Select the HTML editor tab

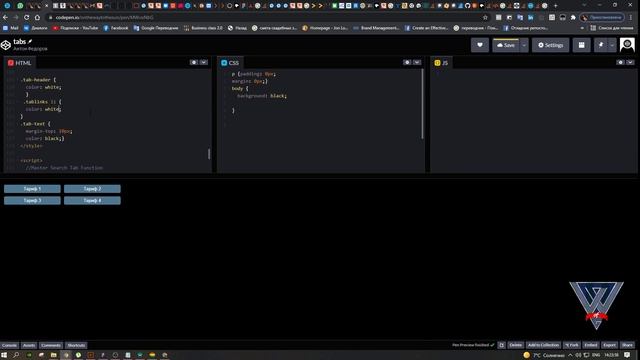click(20, 63)
